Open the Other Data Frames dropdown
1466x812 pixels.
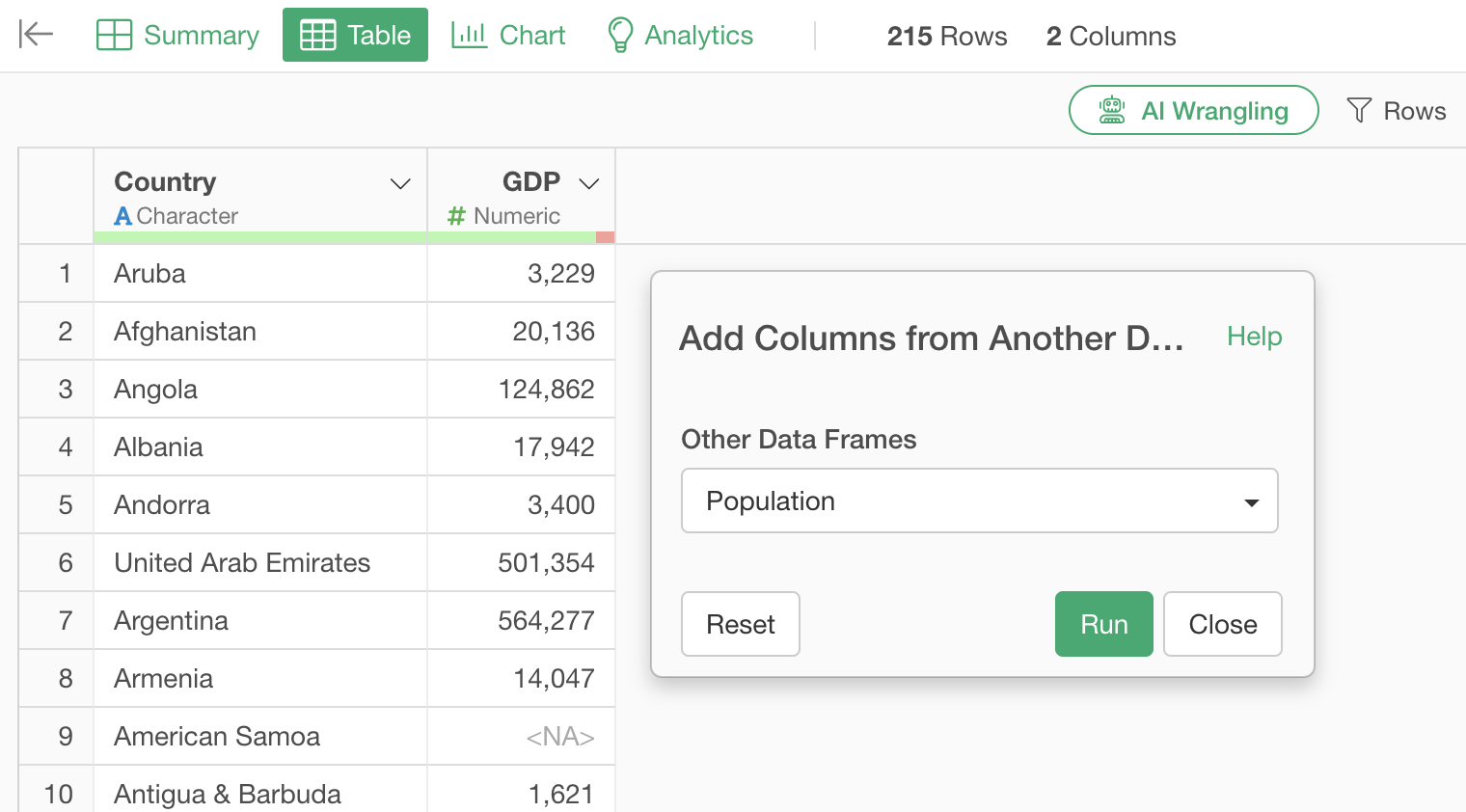(979, 501)
